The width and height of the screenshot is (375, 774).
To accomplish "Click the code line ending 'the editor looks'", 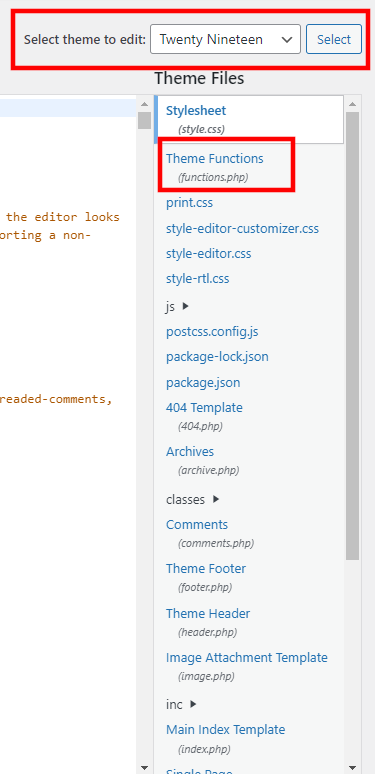I will 63,217.
